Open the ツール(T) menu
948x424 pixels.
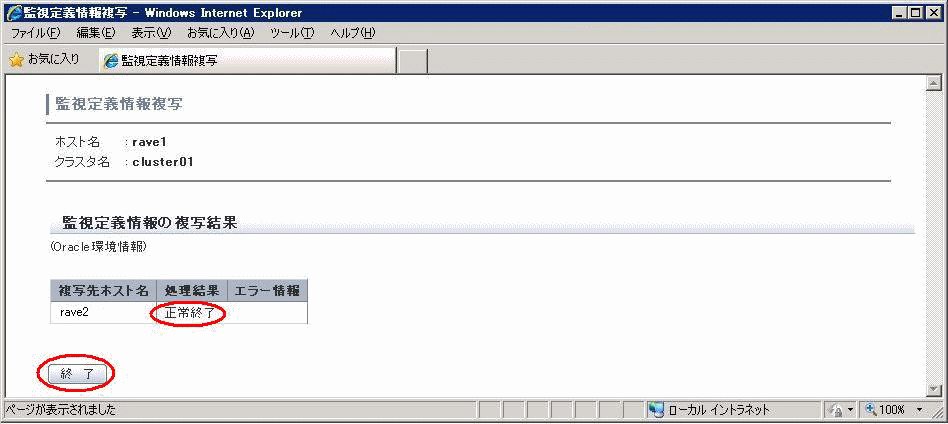[x=292, y=33]
